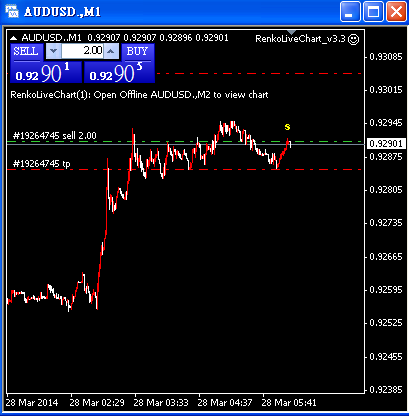Decrease lot volume with down arrow
This screenshot has width=409, height=416.
coord(53,51)
